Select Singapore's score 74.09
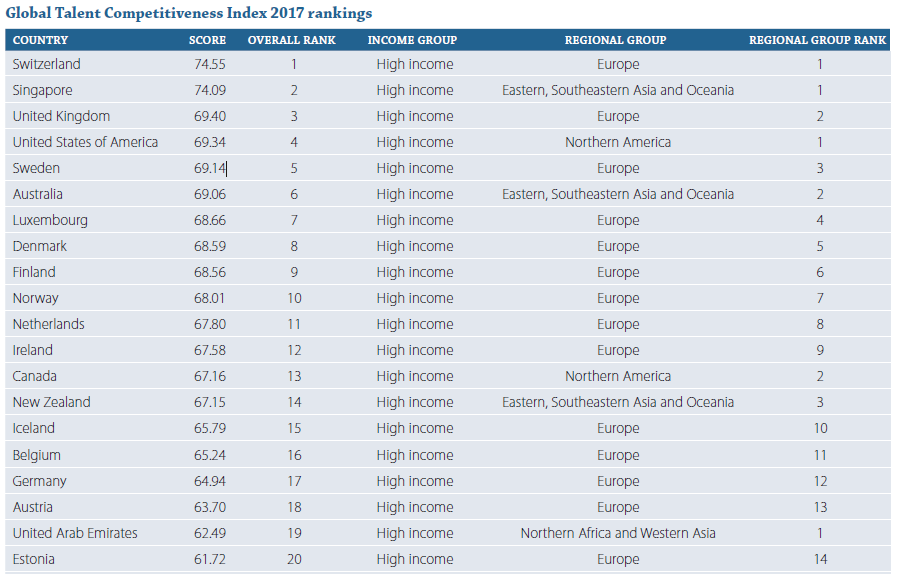 pyautogui.click(x=210, y=90)
